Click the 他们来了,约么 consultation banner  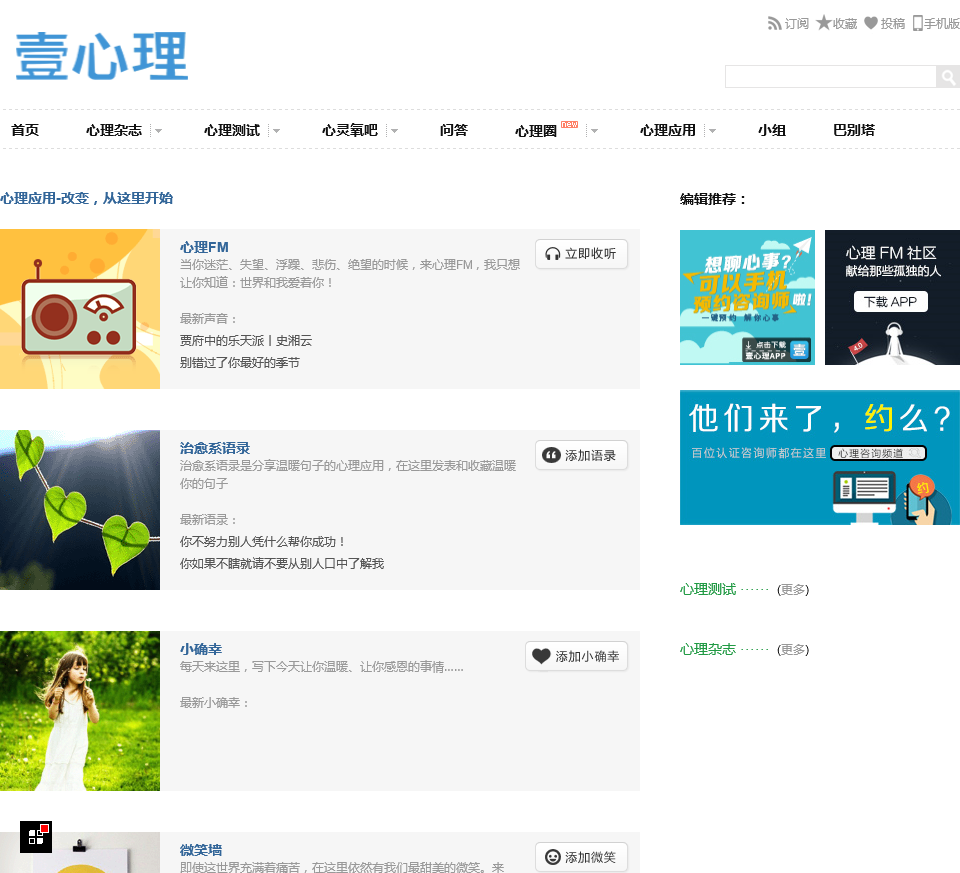(820, 457)
